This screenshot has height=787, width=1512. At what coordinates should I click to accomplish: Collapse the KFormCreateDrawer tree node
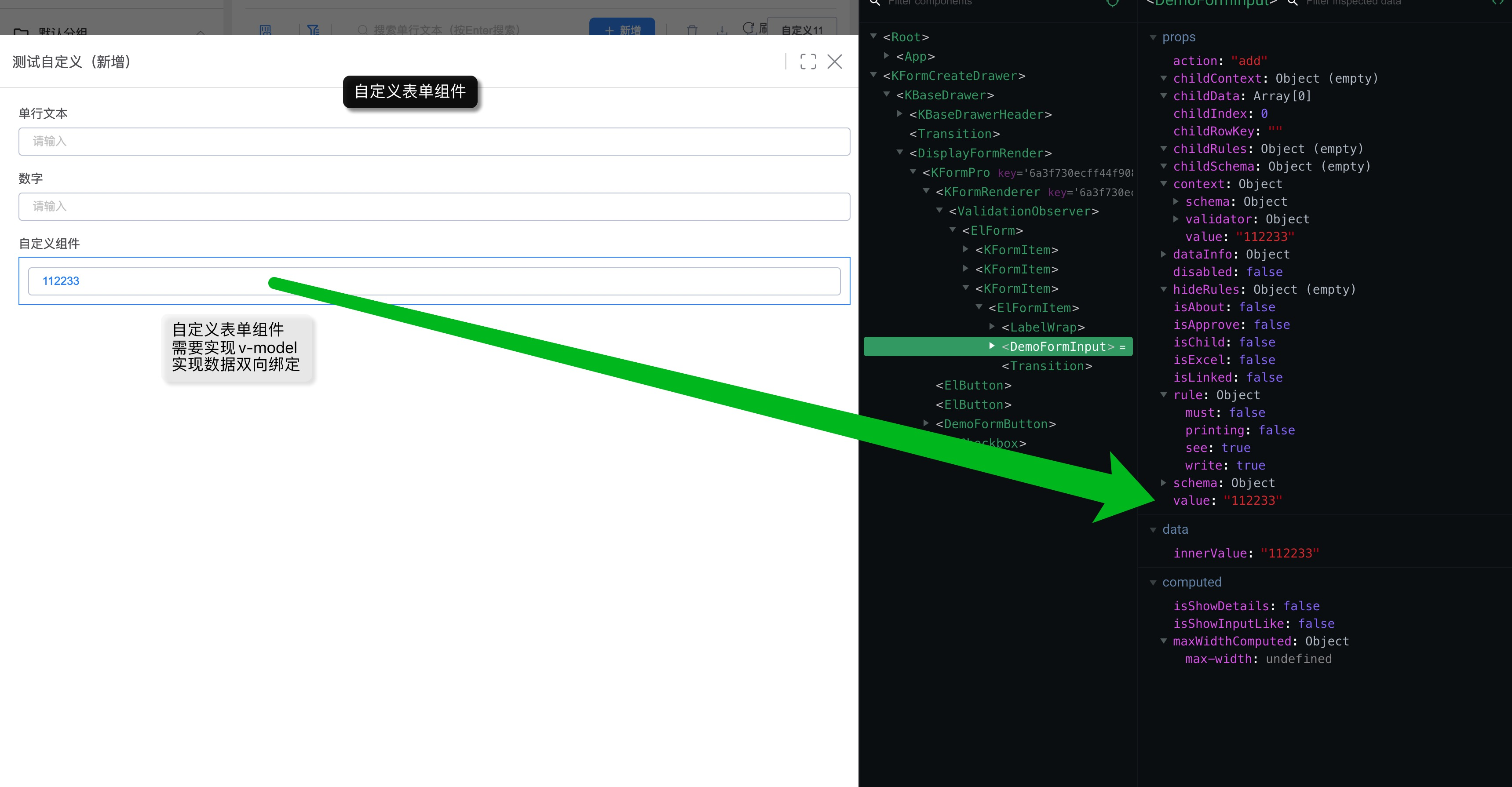pyautogui.click(x=873, y=75)
